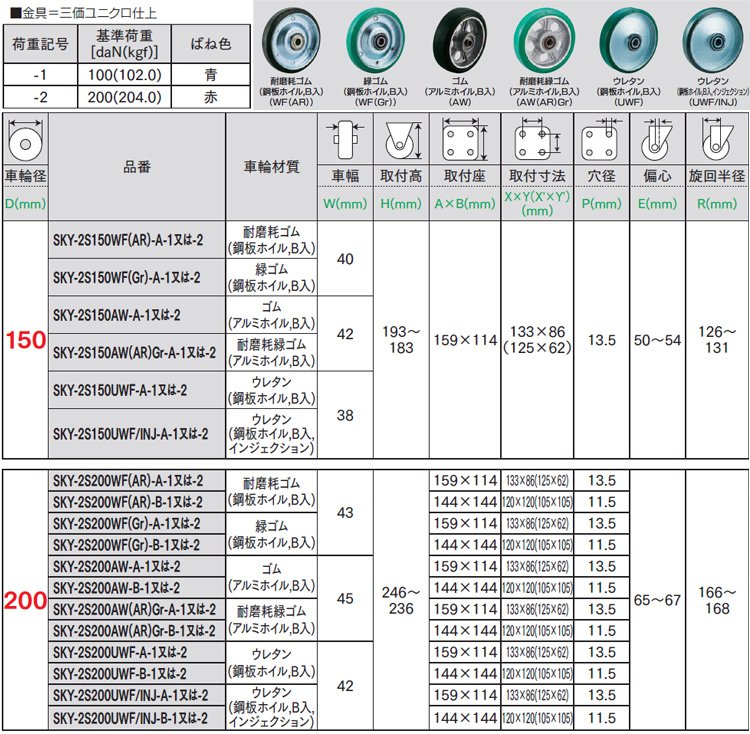Click the offset caster diagram above 偏心
This screenshot has height=734, width=750.
pyautogui.click(x=657, y=141)
